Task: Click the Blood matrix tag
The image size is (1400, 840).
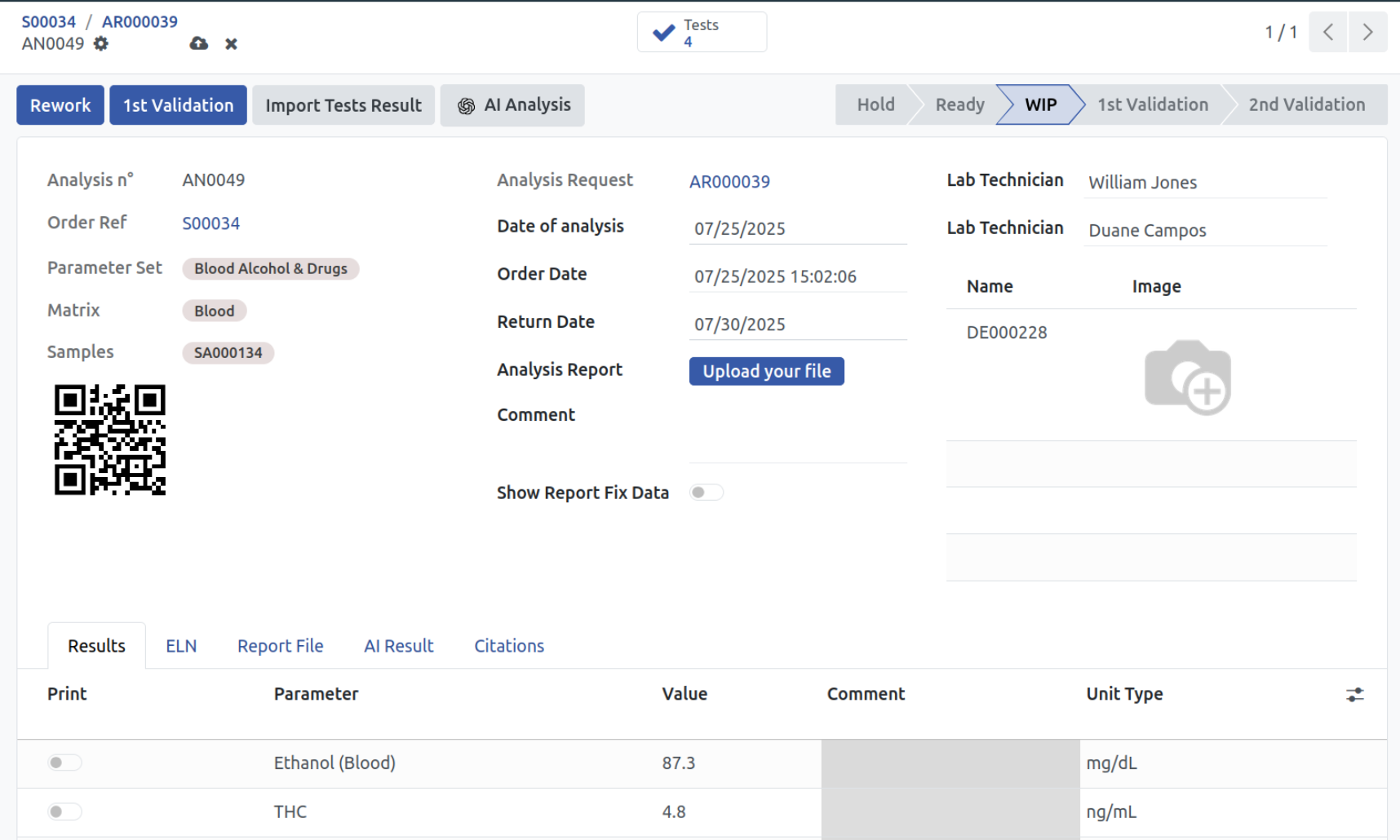Action: (215, 311)
